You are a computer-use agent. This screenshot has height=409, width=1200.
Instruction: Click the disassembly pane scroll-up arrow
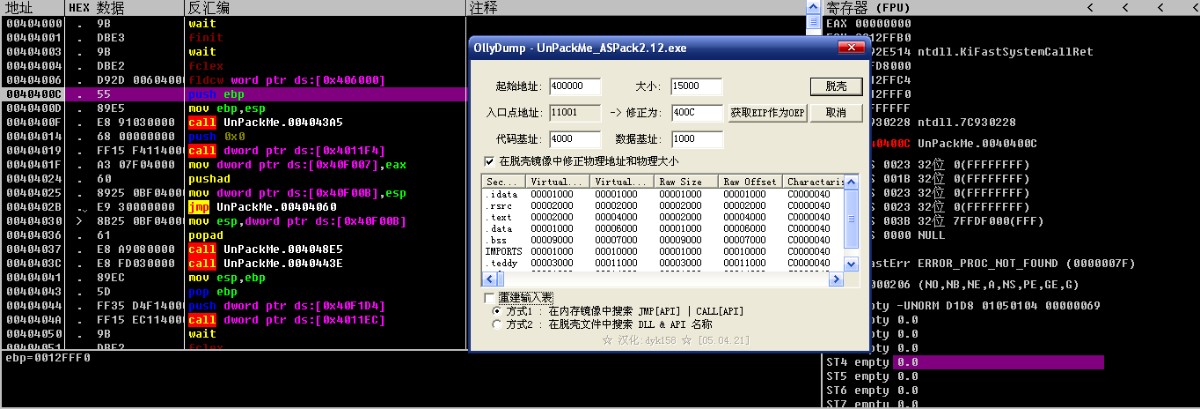tap(814, 8)
